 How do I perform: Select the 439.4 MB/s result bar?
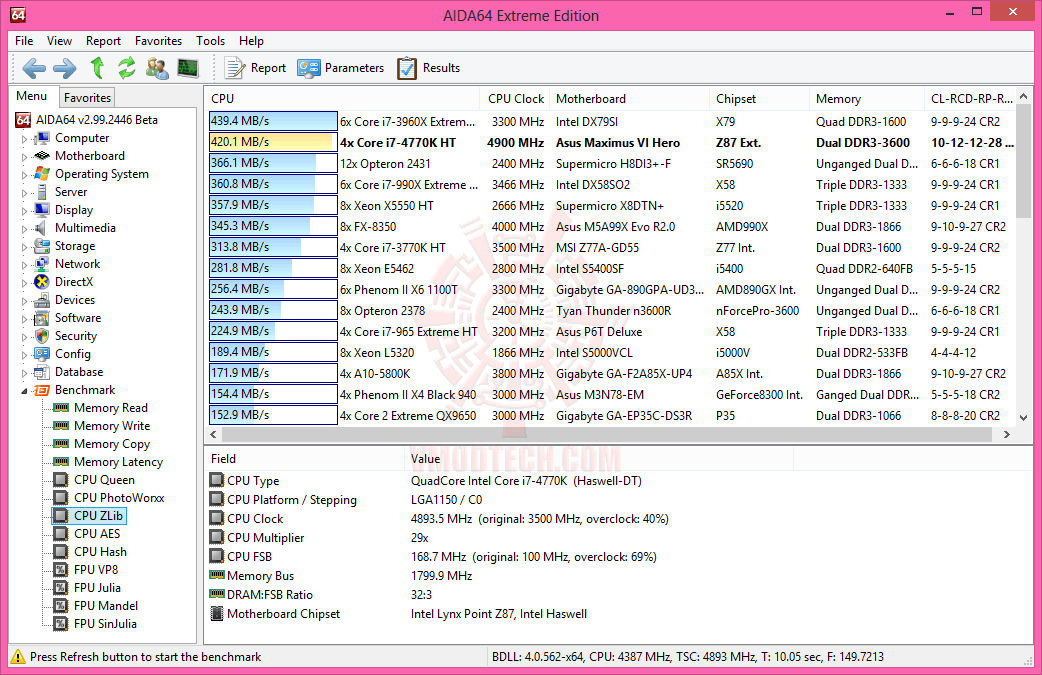click(x=273, y=121)
